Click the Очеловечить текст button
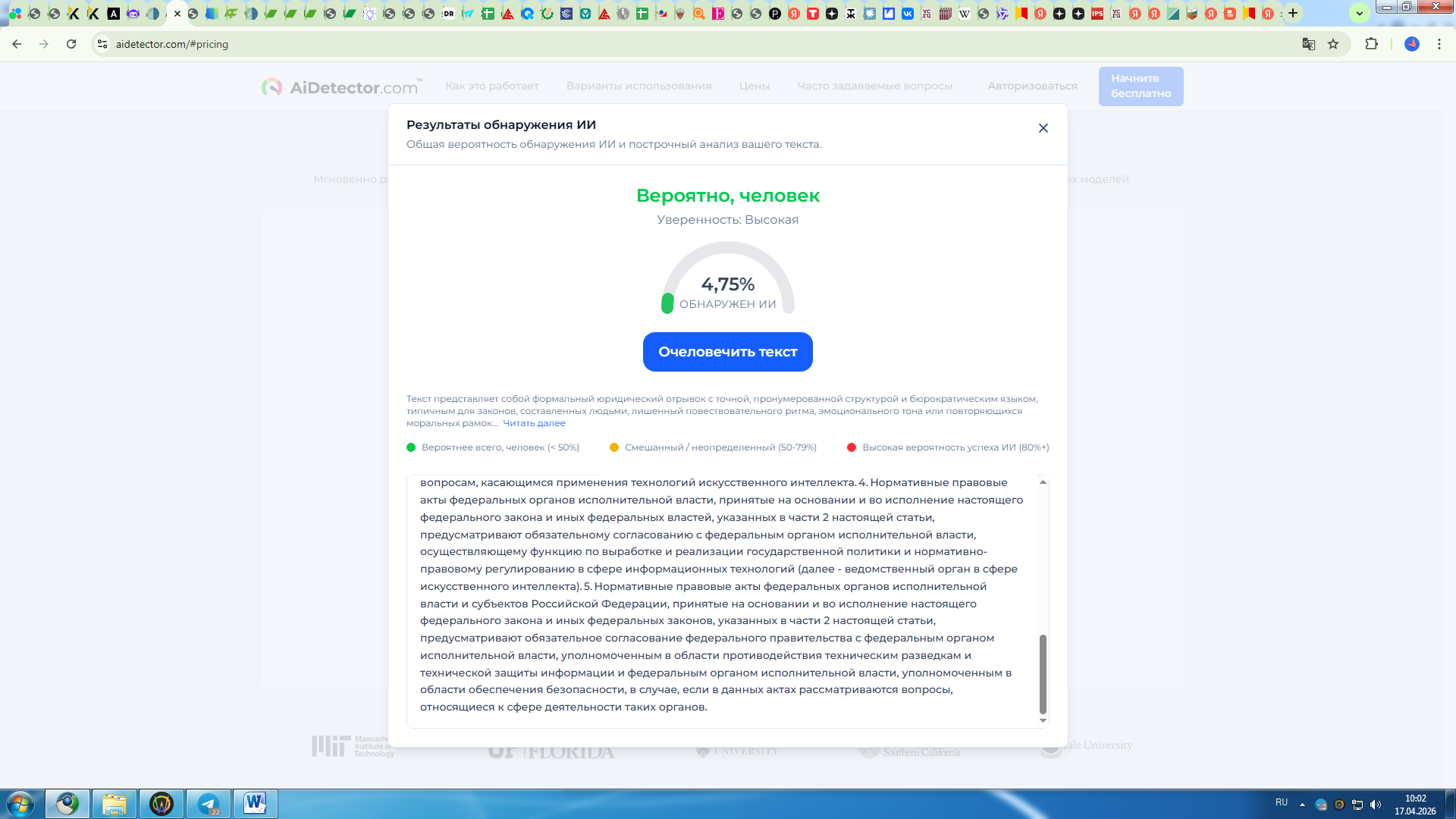1456x819 pixels. (x=727, y=352)
